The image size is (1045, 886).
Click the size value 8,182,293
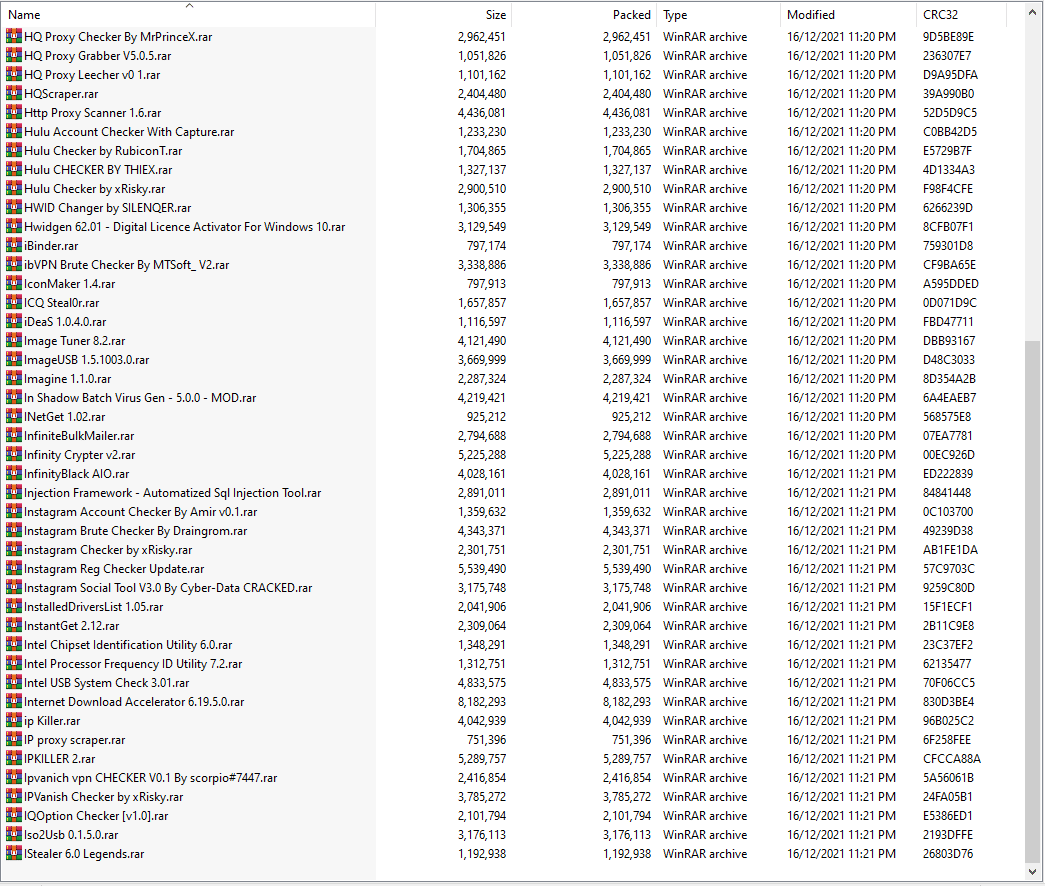click(x=482, y=701)
